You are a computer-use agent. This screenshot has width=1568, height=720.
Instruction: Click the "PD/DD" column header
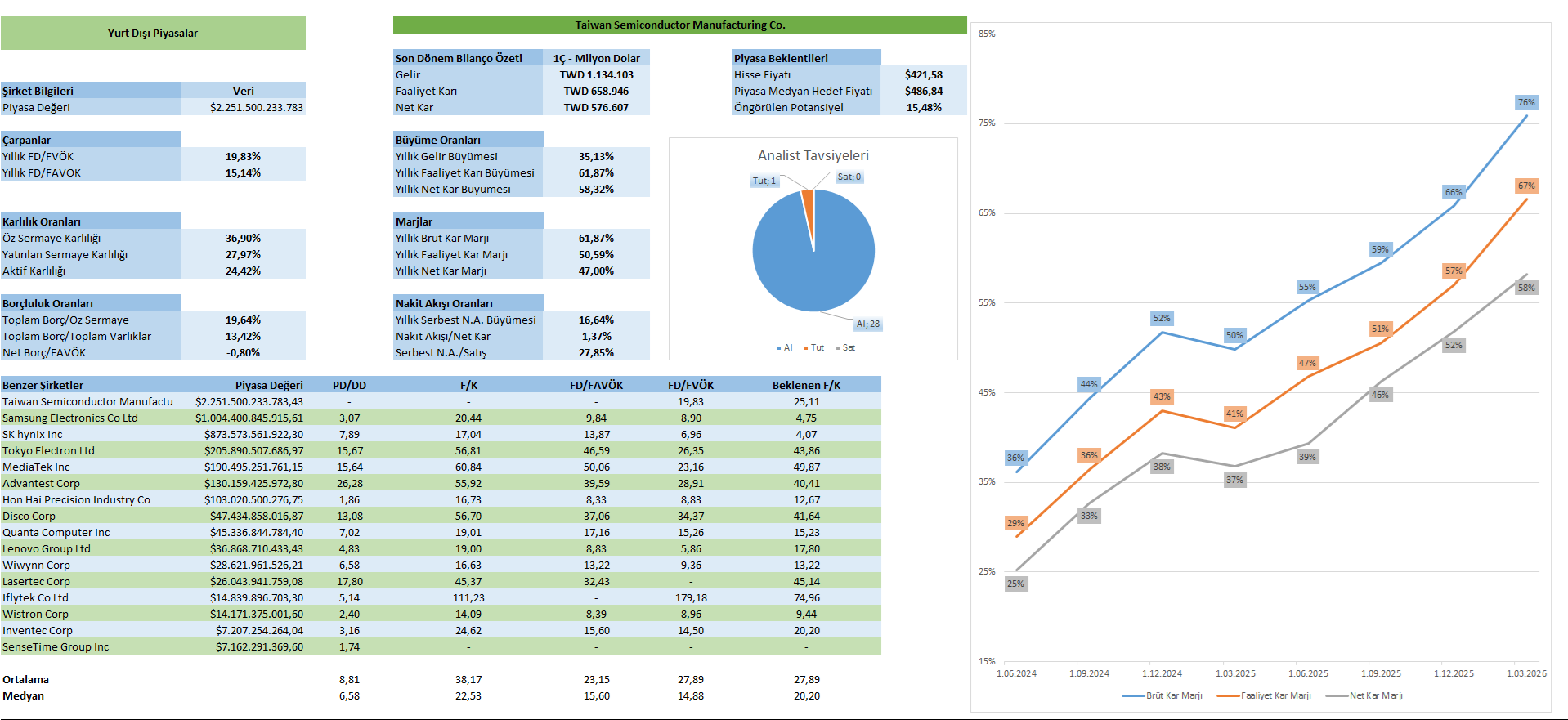point(349,385)
